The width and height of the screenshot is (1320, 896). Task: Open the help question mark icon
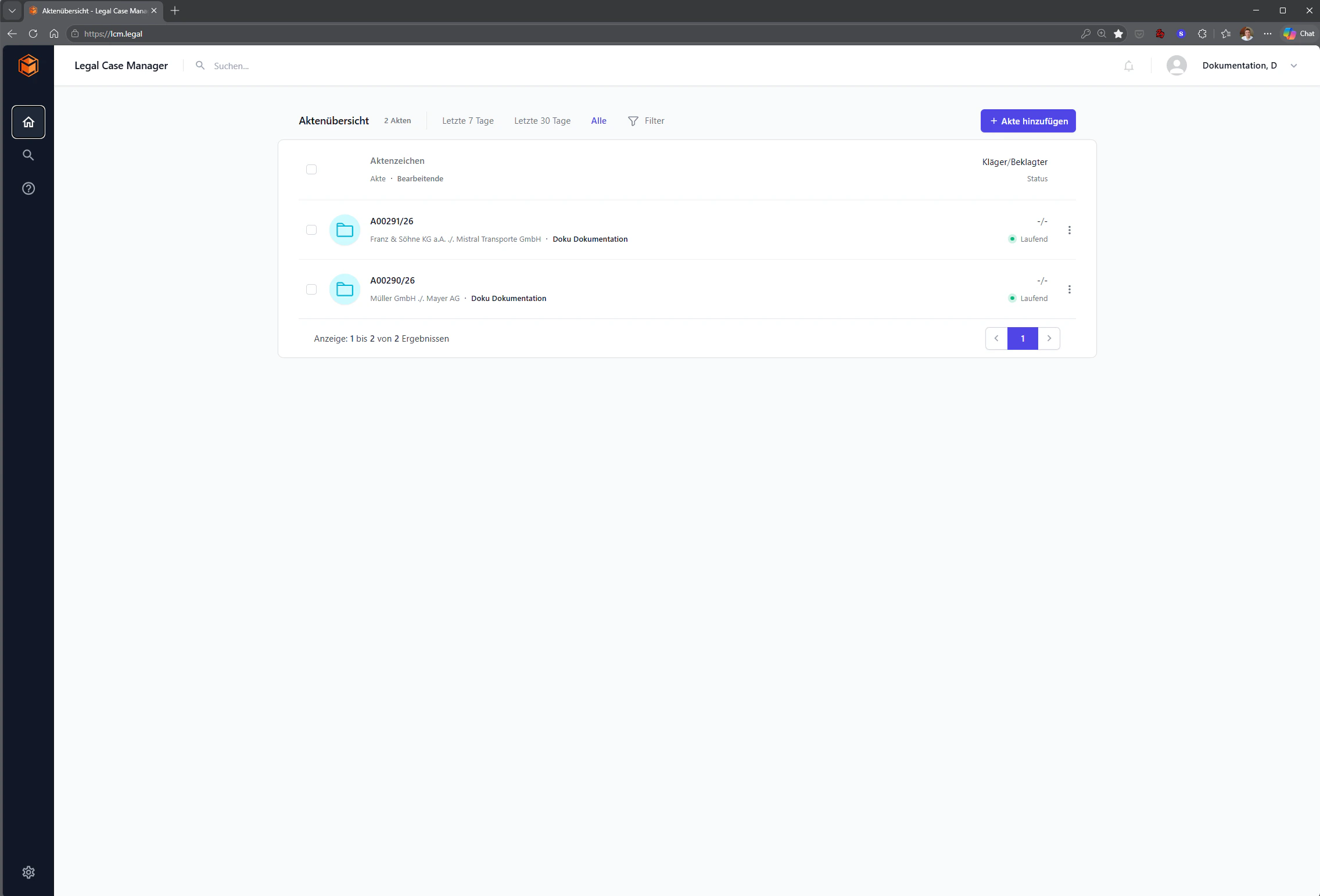[28, 188]
